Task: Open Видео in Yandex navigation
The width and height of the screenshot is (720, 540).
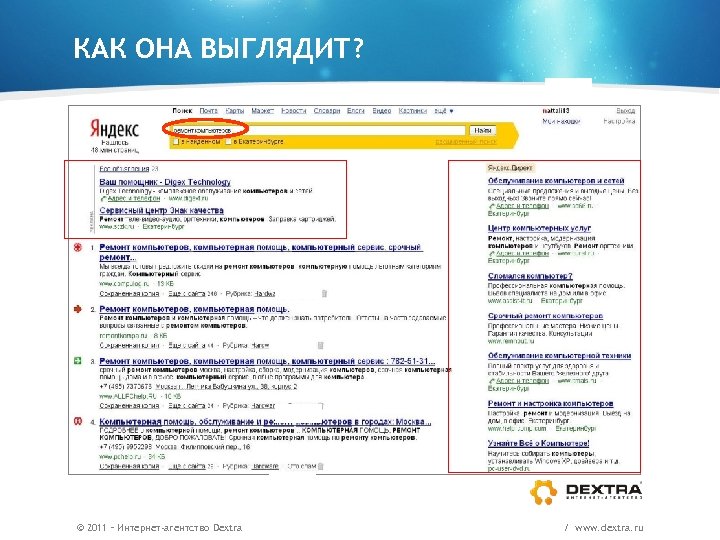Action: 382,111
